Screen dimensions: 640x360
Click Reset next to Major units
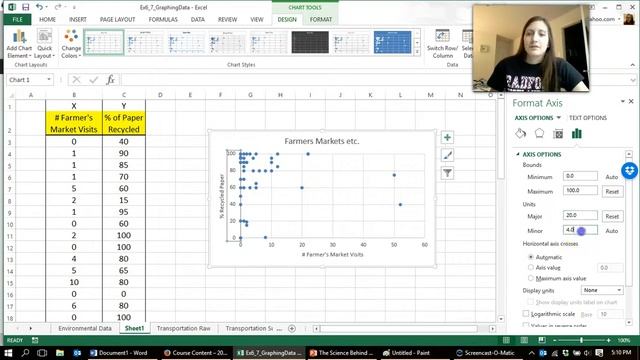[x=612, y=216]
